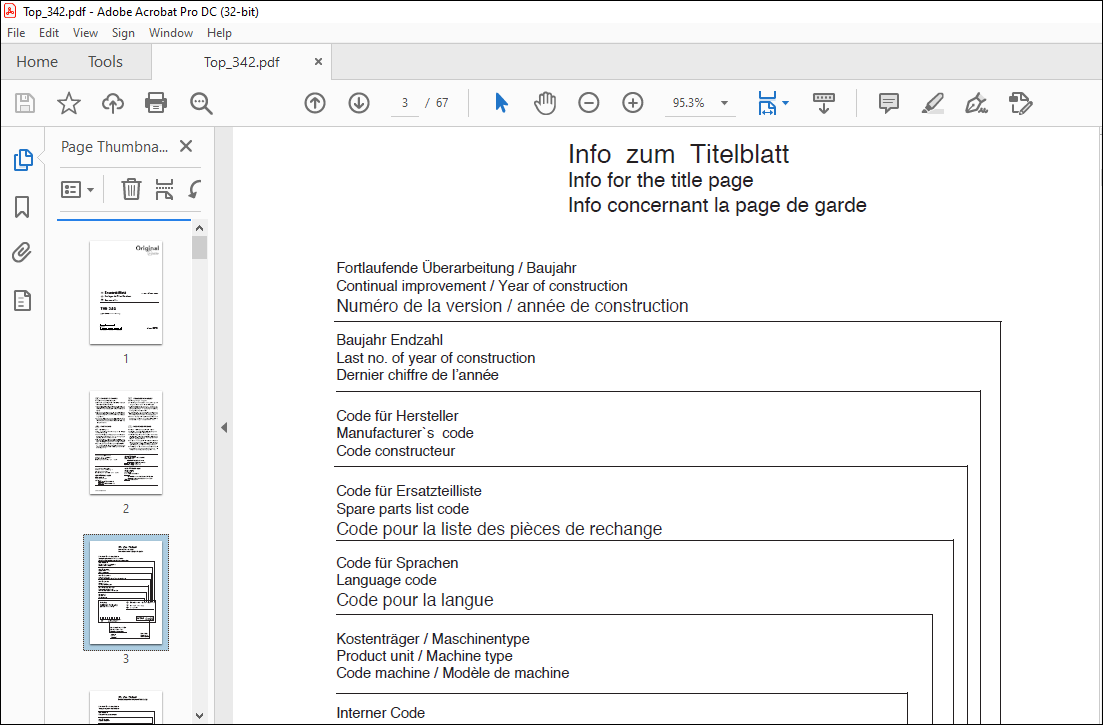Expand the fit page options arrow

pos(786,103)
